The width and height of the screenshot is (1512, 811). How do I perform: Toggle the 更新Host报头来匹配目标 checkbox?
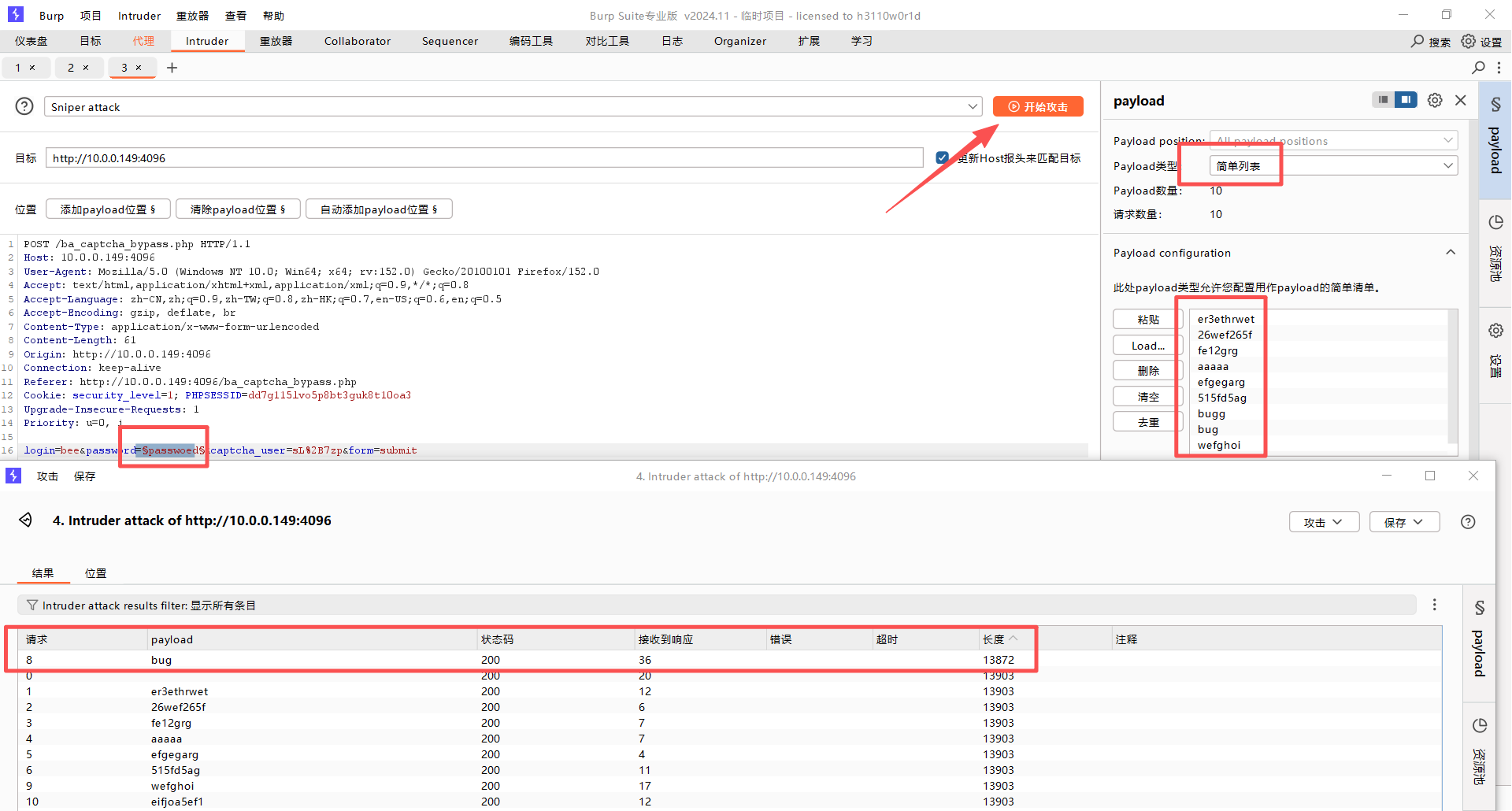click(x=942, y=157)
